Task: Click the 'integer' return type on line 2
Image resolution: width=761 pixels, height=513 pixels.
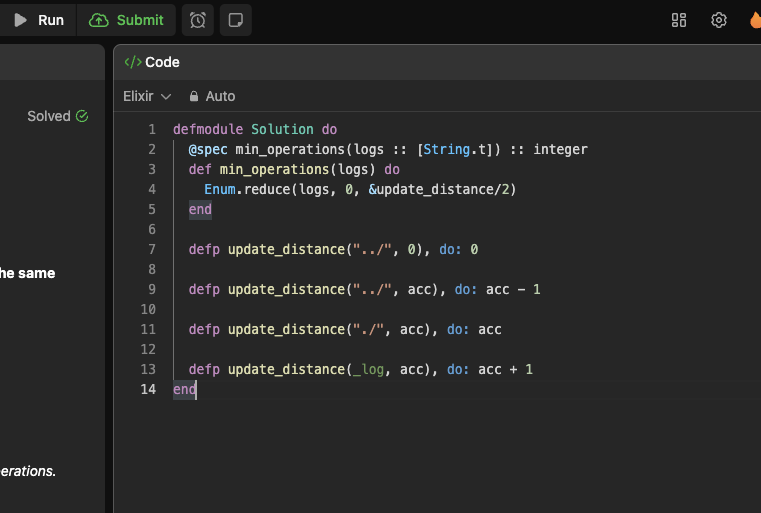Action: (561, 149)
